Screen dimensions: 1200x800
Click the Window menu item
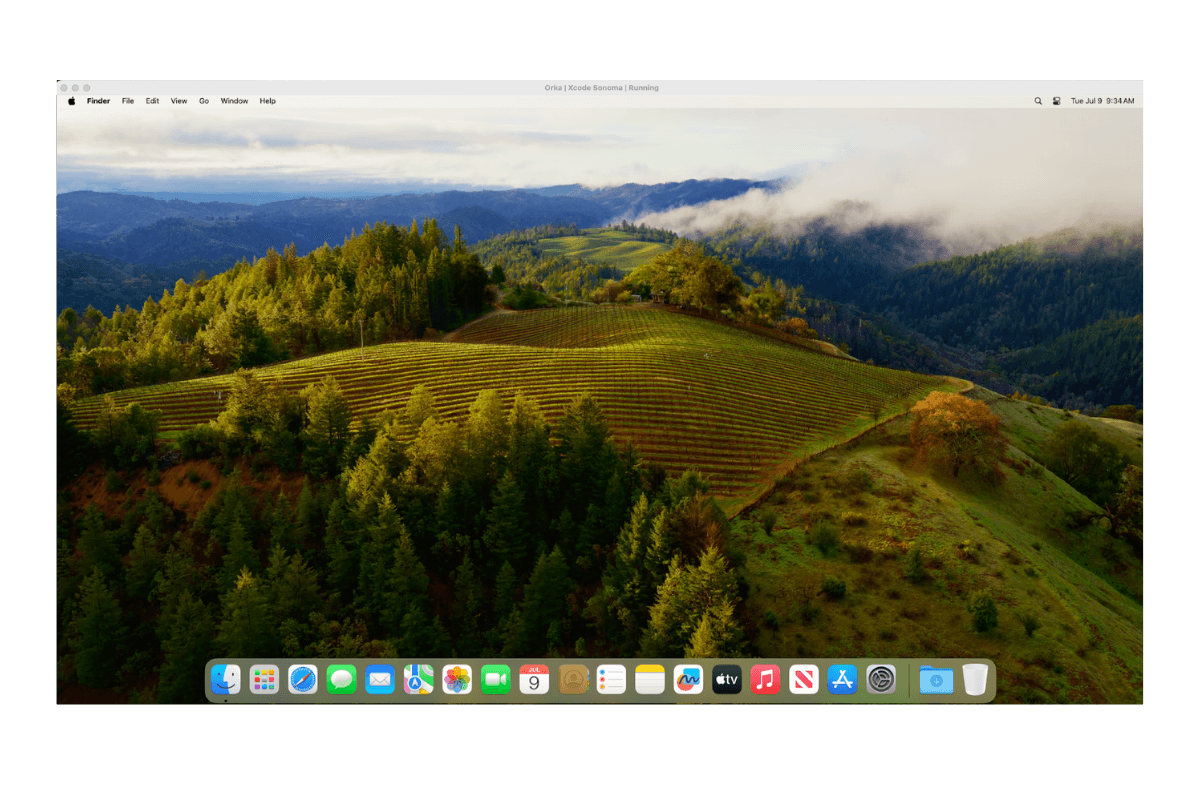point(234,101)
